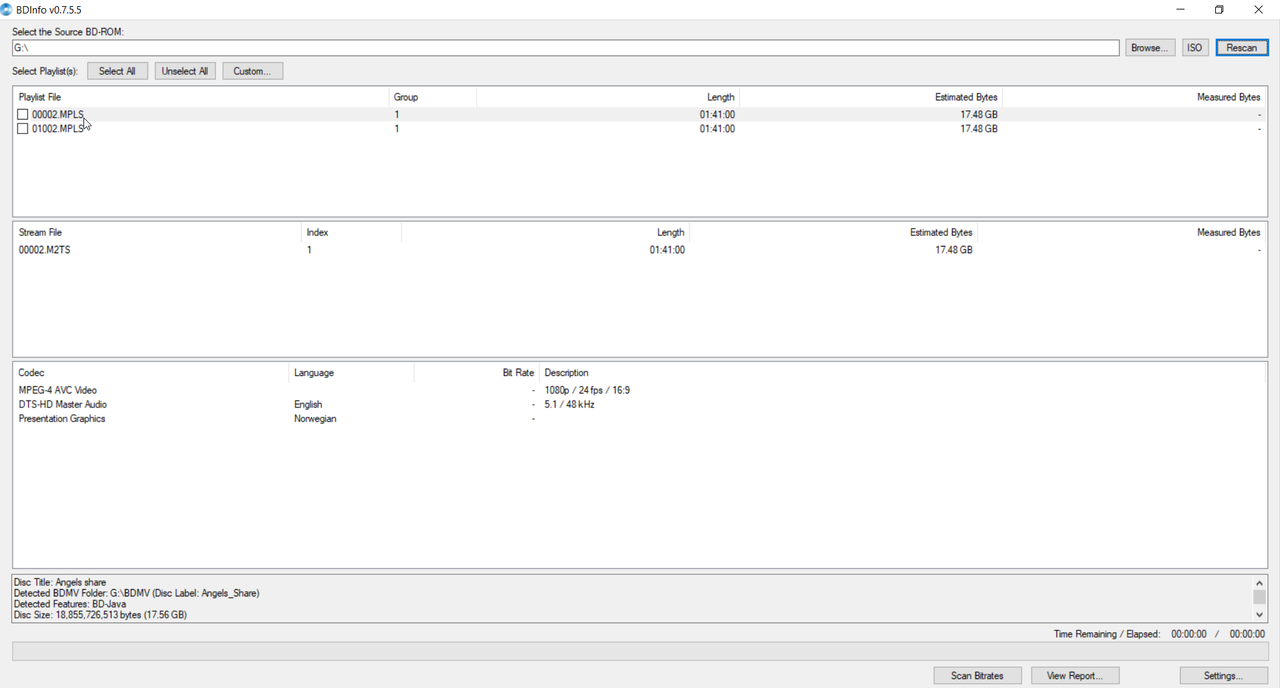1280x688 pixels.
Task: Click the Disc Size line in info box
Action: pyautogui.click(x=100, y=615)
